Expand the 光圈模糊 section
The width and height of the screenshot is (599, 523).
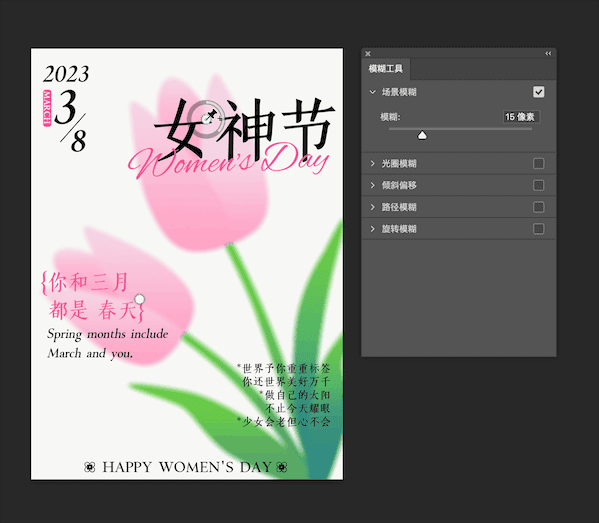pos(372,164)
